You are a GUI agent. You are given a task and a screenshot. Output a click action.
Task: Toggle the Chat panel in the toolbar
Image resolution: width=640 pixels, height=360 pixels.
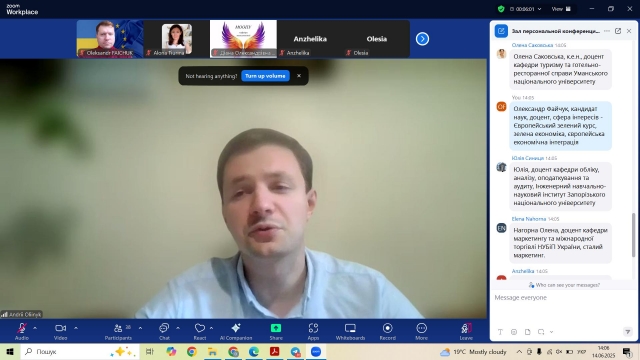164,331
